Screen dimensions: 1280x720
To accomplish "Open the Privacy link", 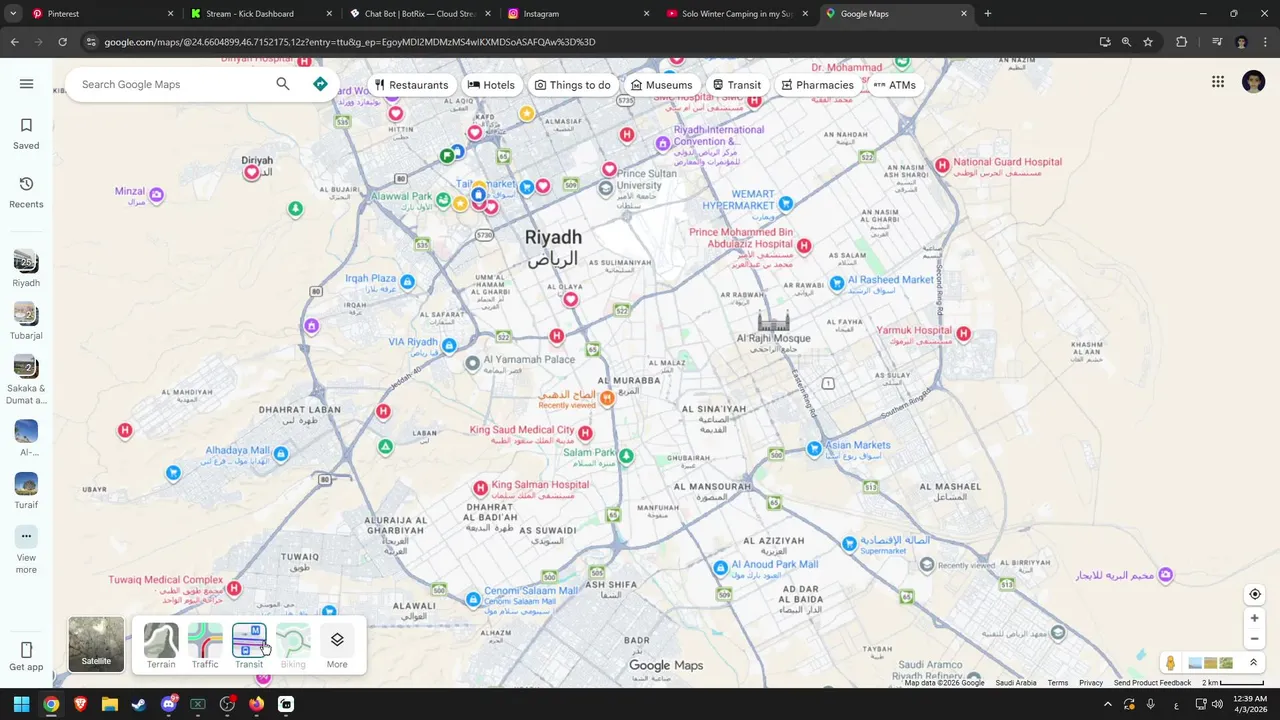I will (x=1091, y=683).
